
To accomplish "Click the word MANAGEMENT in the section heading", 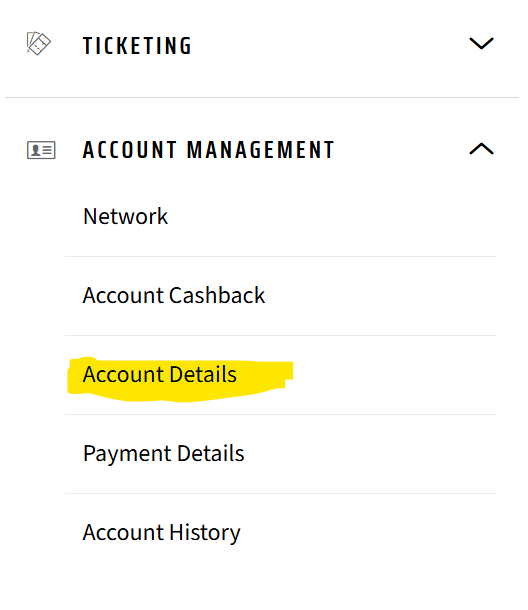I will pyautogui.click(x=260, y=150).
